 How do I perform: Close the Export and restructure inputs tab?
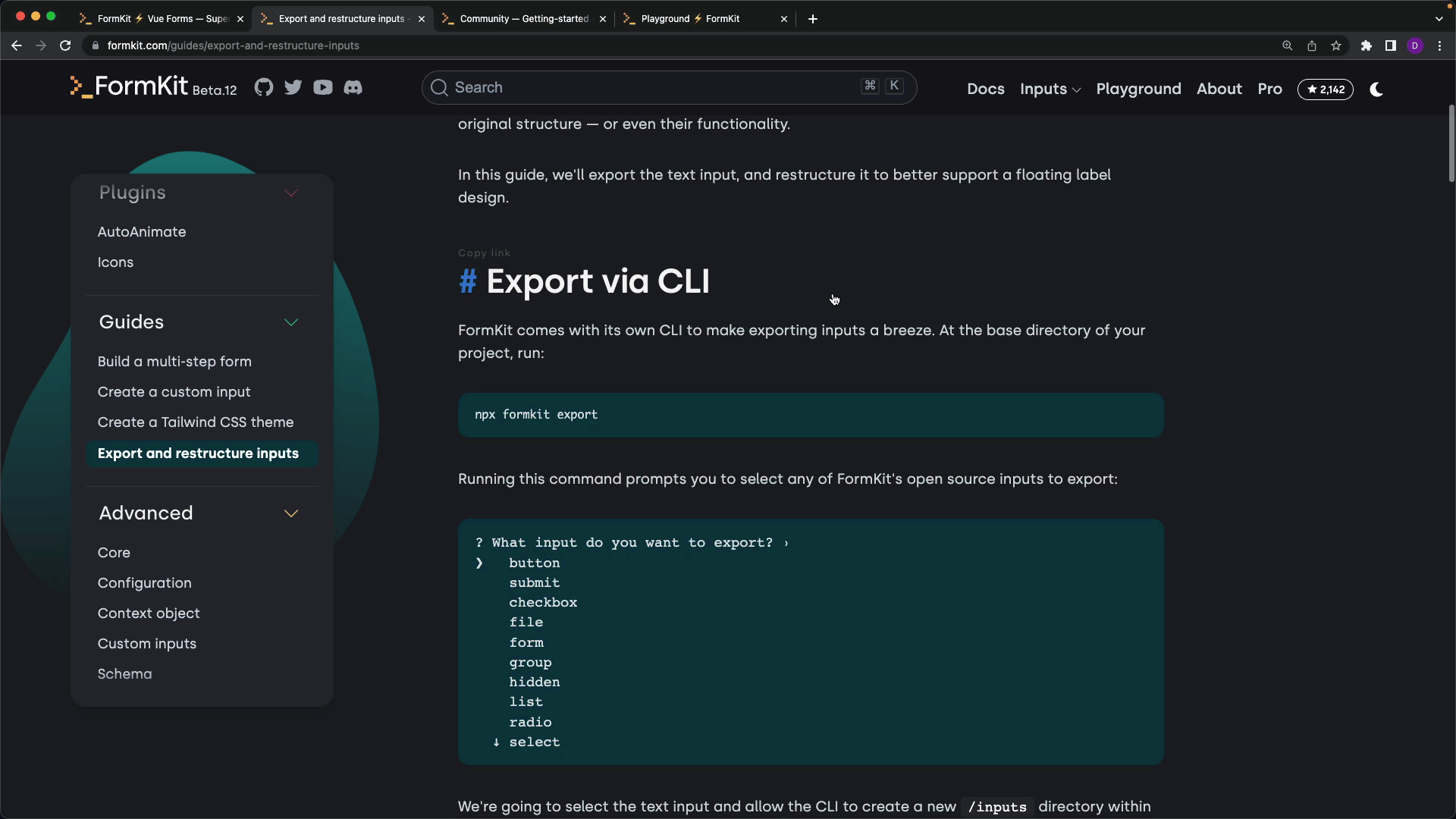422,19
